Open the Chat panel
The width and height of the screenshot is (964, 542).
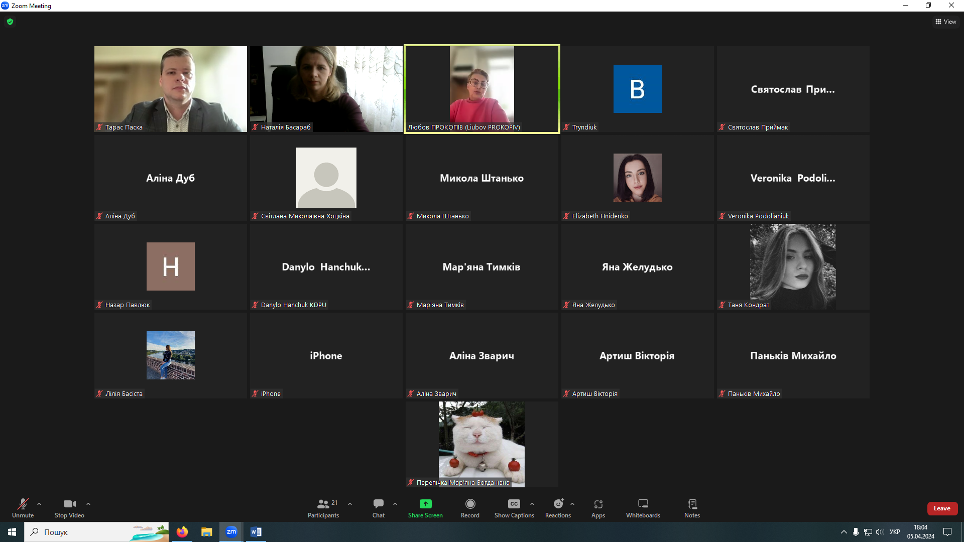378,505
